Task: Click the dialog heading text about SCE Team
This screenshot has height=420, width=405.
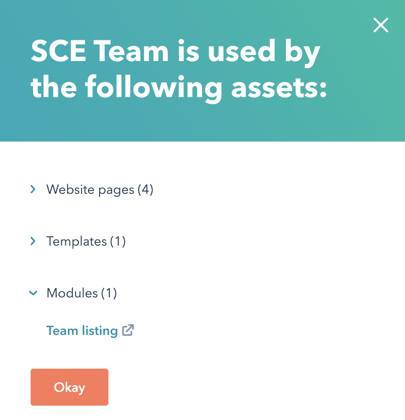Action: click(179, 69)
